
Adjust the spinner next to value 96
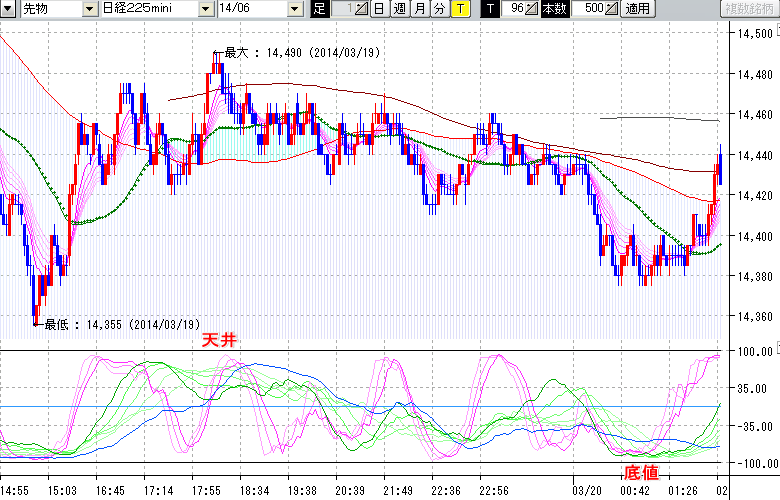[533, 9]
